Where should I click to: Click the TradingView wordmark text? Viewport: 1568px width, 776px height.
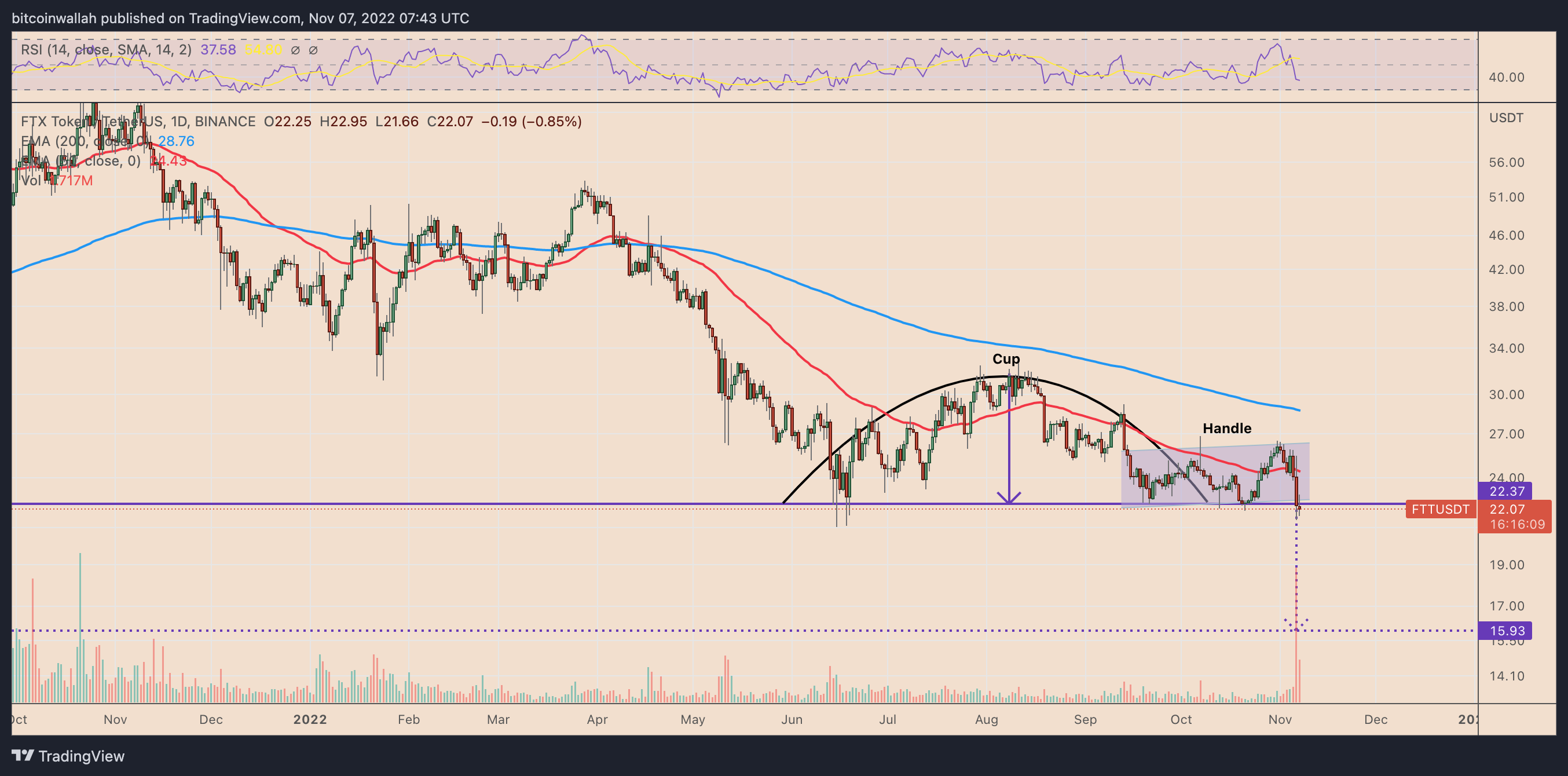(82, 756)
